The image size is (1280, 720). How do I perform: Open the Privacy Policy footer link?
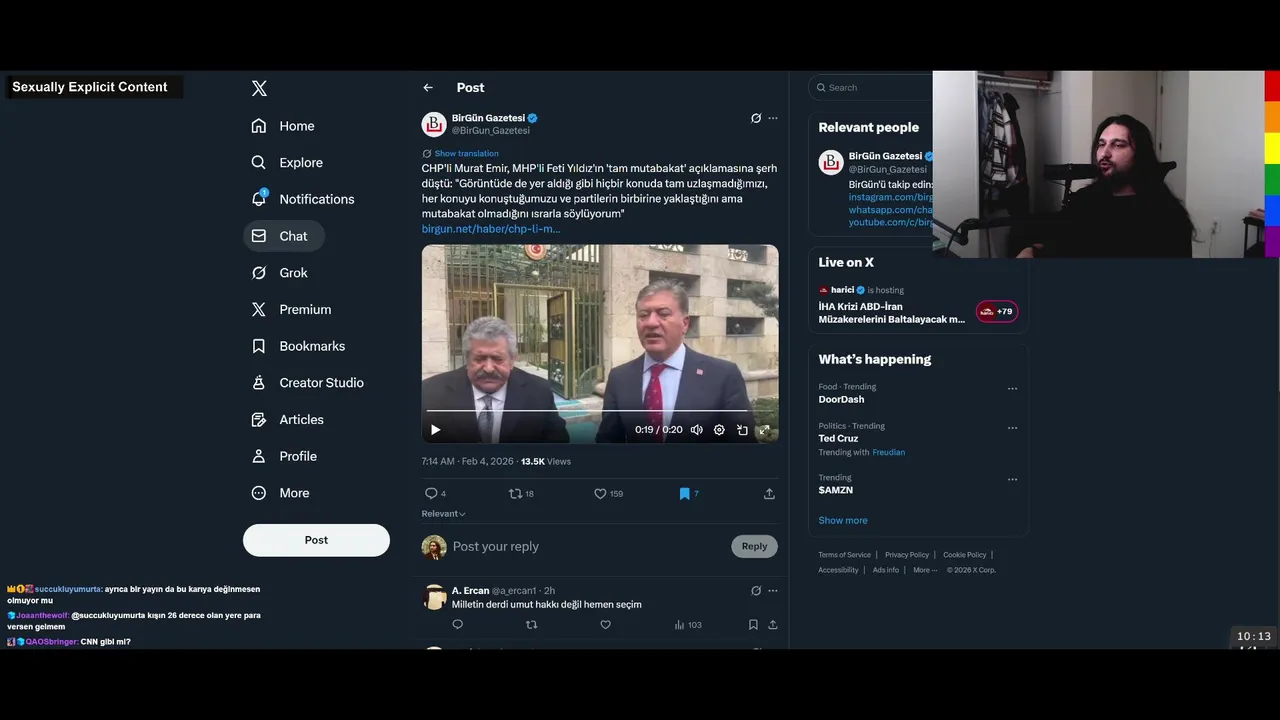(x=907, y=555)
